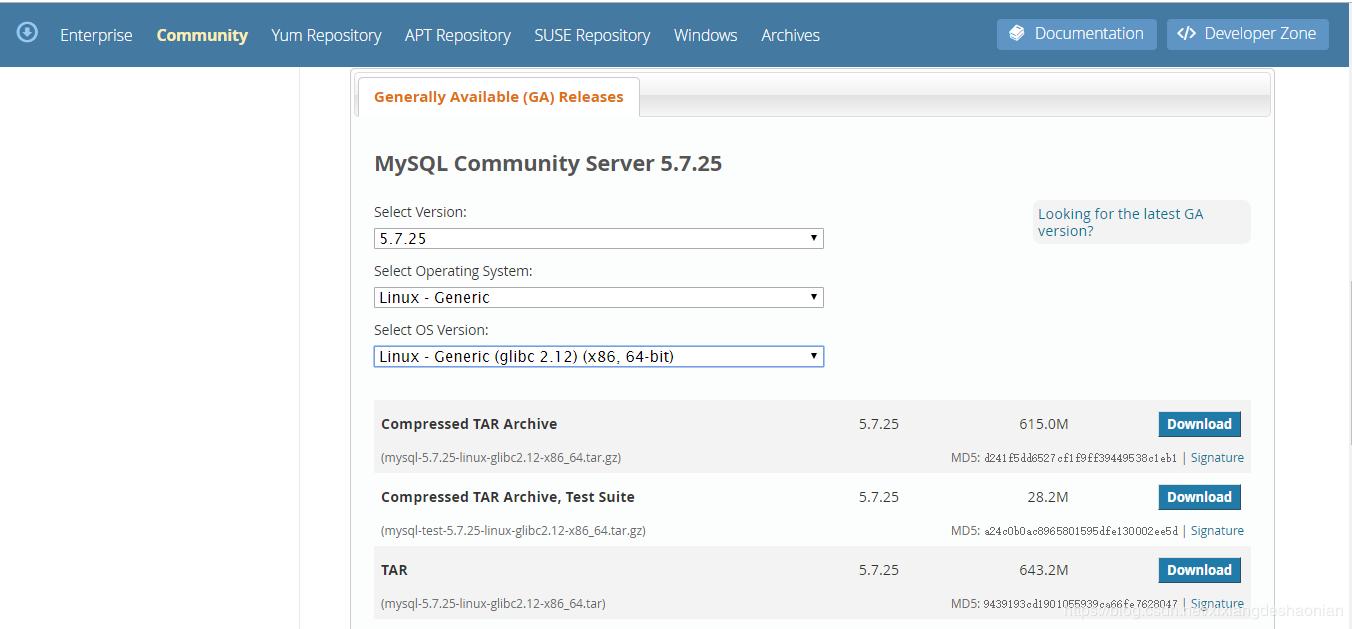Viewport: 1352px width, 629px height.
Task: Select the Windows navigation item
Action: coord(705,35)
